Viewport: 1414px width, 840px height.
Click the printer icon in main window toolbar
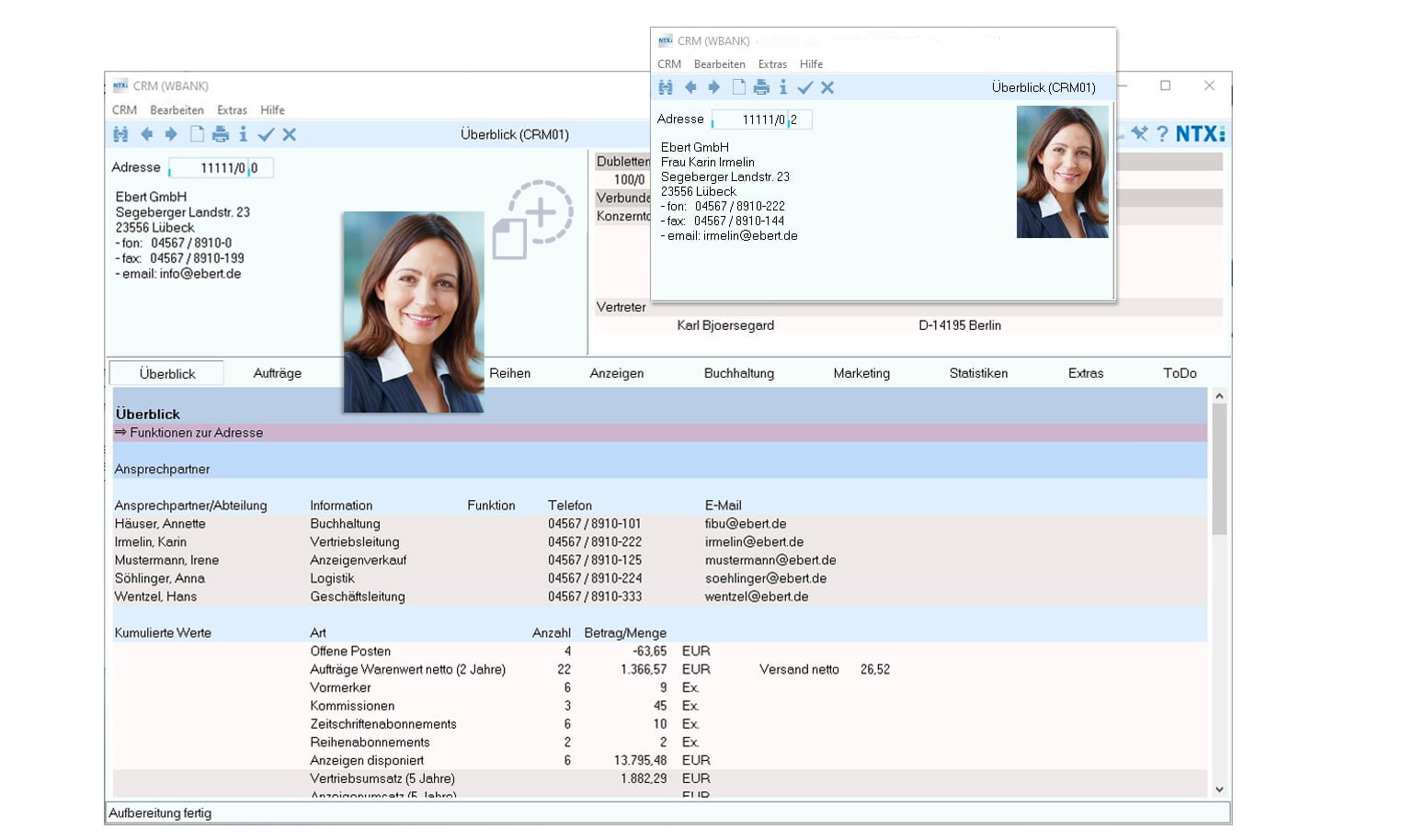tap(221, 134)
